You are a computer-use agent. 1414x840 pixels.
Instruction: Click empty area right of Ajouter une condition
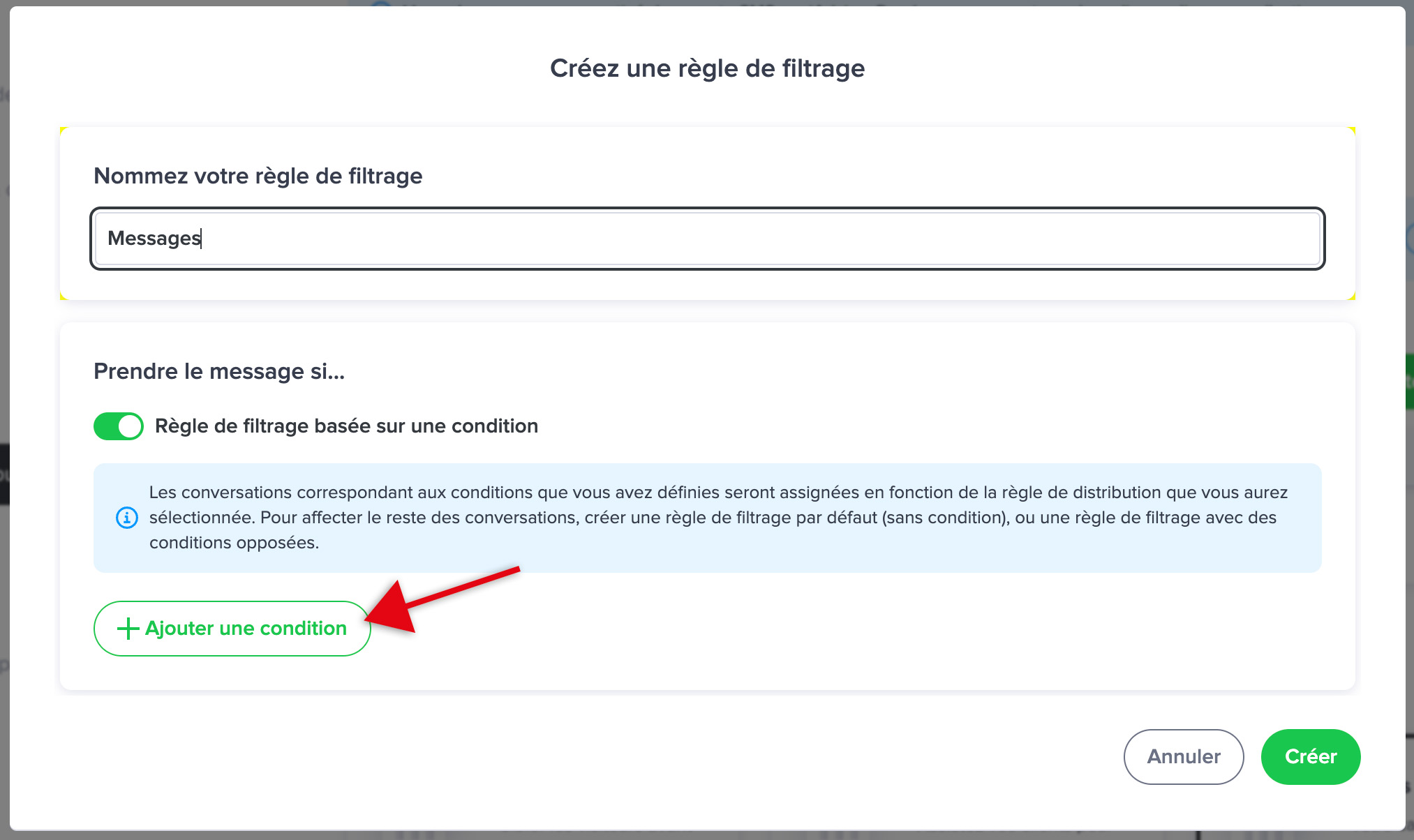[838, 629]
